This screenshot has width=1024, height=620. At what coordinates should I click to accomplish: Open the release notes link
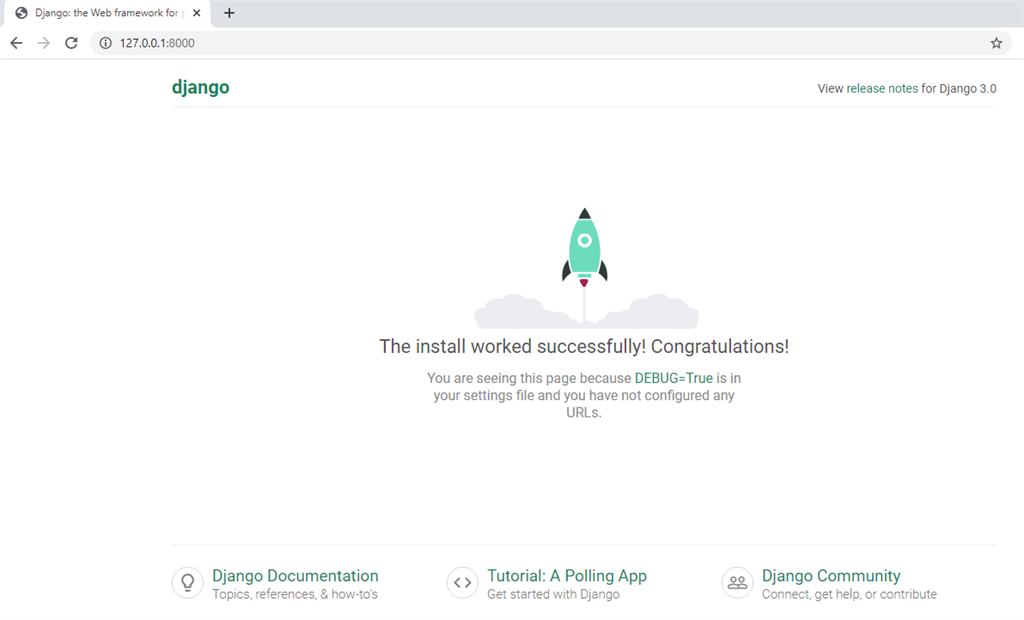(882, 89)
